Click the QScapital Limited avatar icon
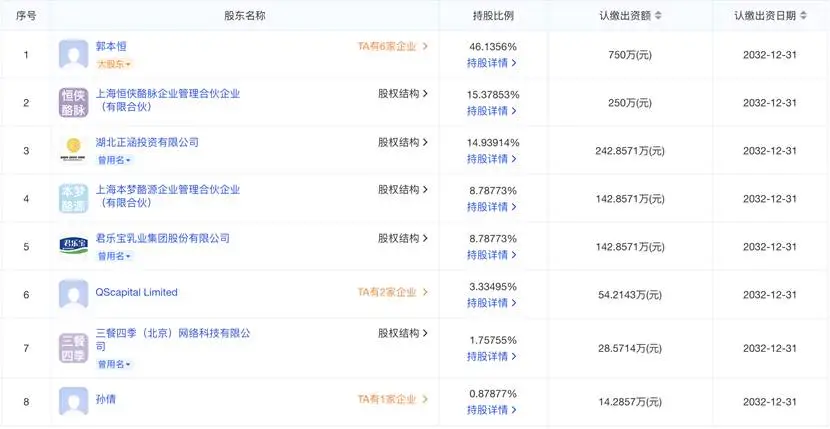The image size is (830, 429). coord(75,294)
